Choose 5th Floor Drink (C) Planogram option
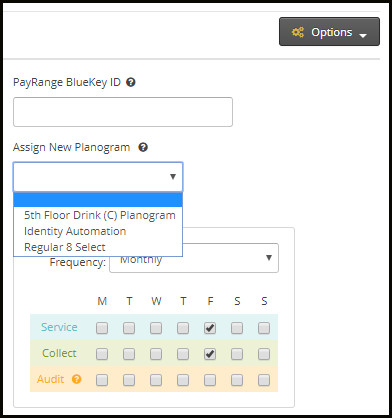The width and height of the screenshot is (392, 418). point(98,215)
